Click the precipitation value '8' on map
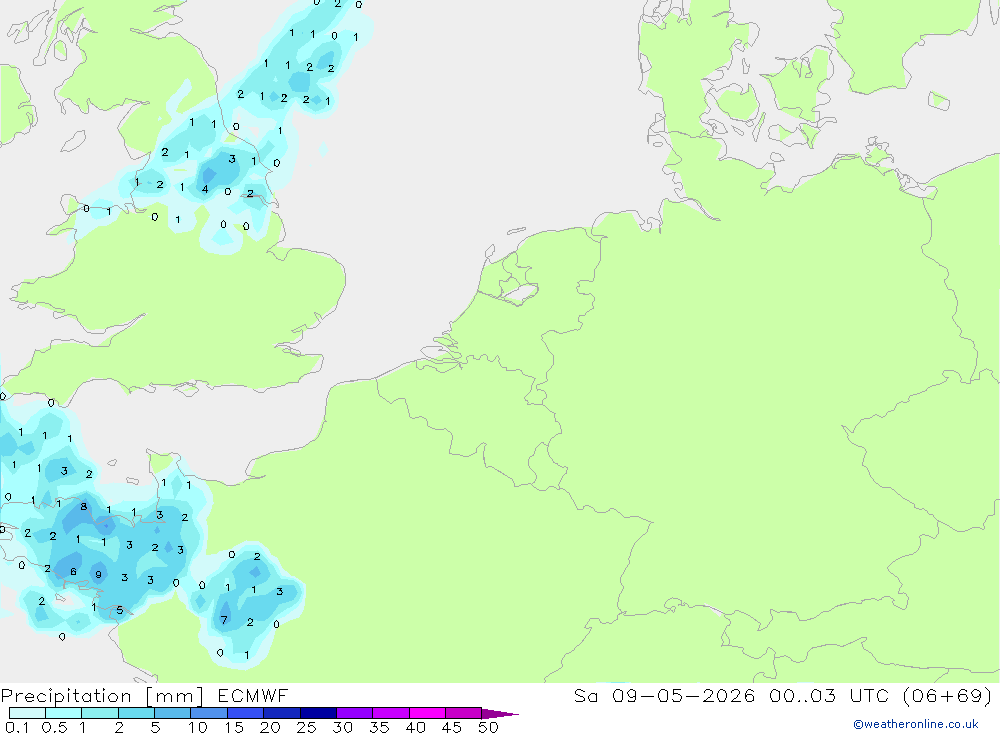Viewport: 1000px width, 733px height. click(x=84, y=507)
